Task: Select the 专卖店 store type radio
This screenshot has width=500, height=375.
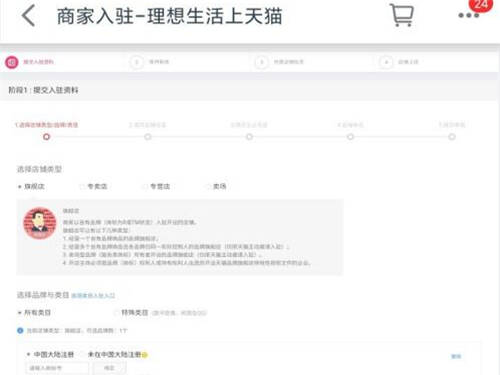Action: (x=82, y=186)
